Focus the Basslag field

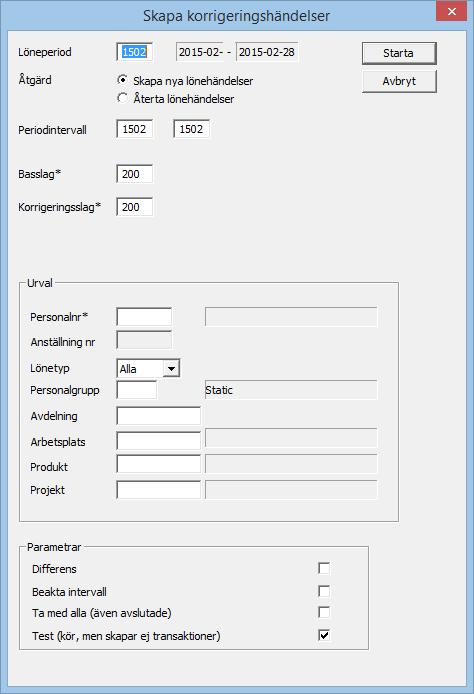pyautogui.click(x=135, y=174)
